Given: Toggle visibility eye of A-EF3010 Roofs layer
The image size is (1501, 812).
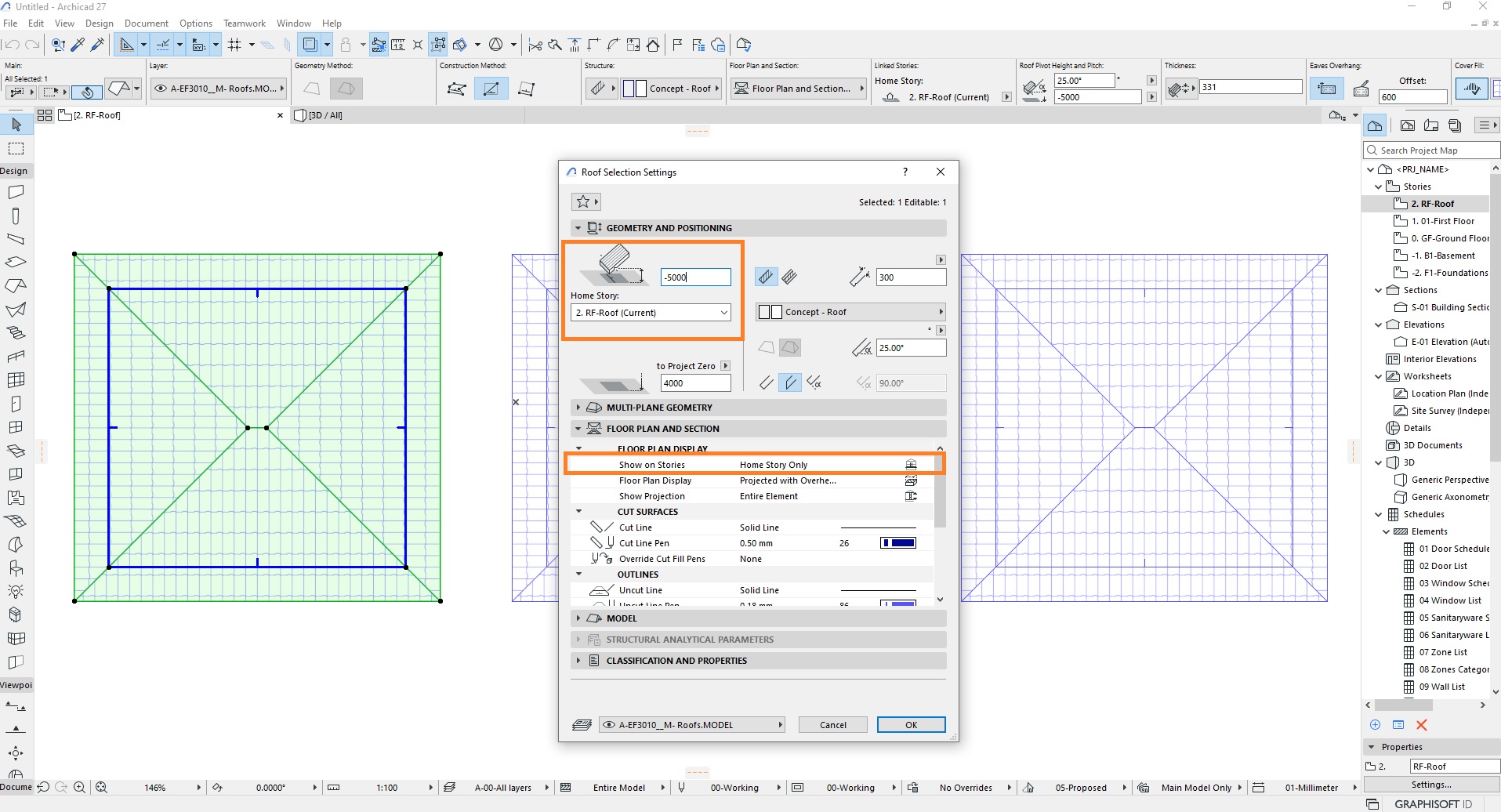Looking at the screenshot, I should coord(609,725).
